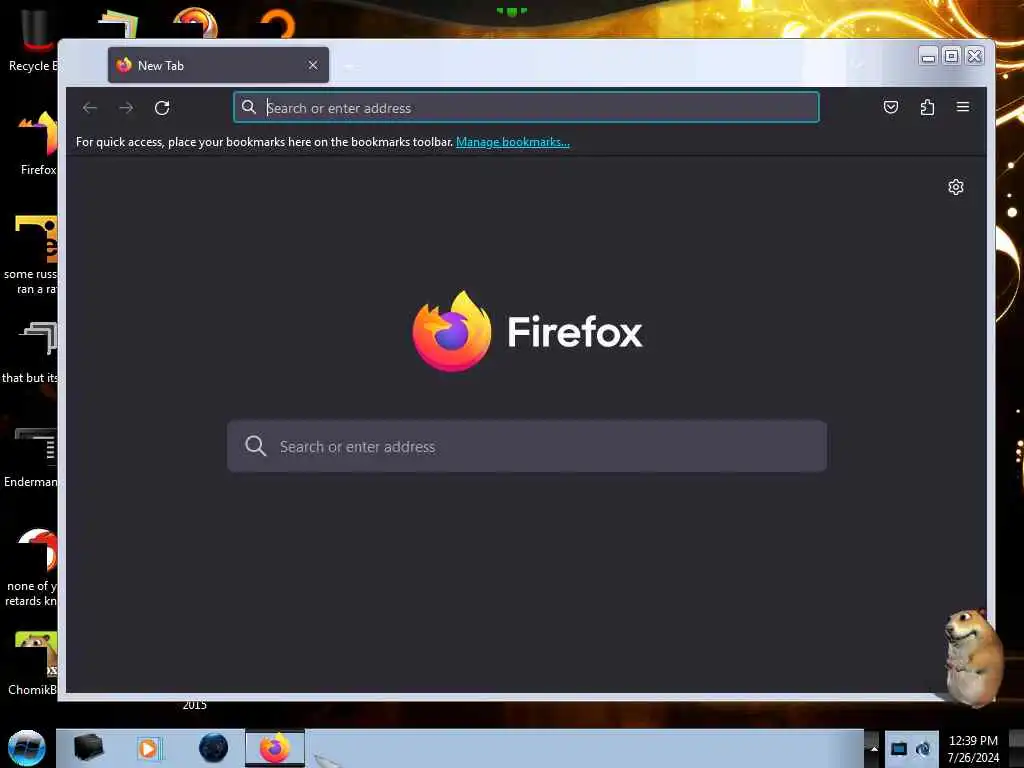
Task: Select the "that but its" desktop icon
Action: point(30,353)
